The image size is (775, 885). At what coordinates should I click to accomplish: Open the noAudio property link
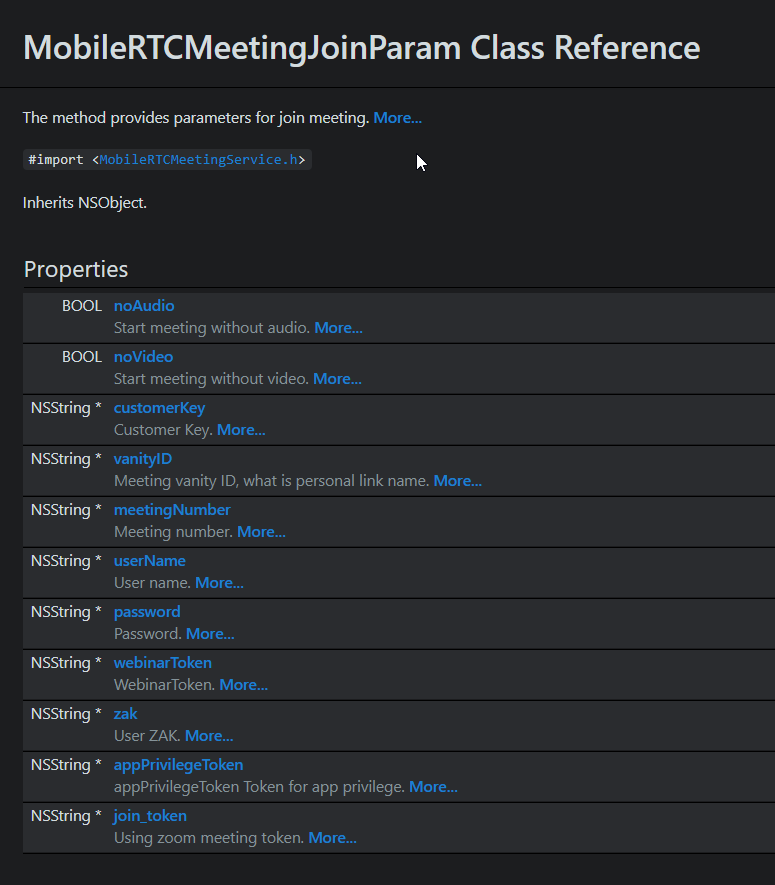coord(144,306)
